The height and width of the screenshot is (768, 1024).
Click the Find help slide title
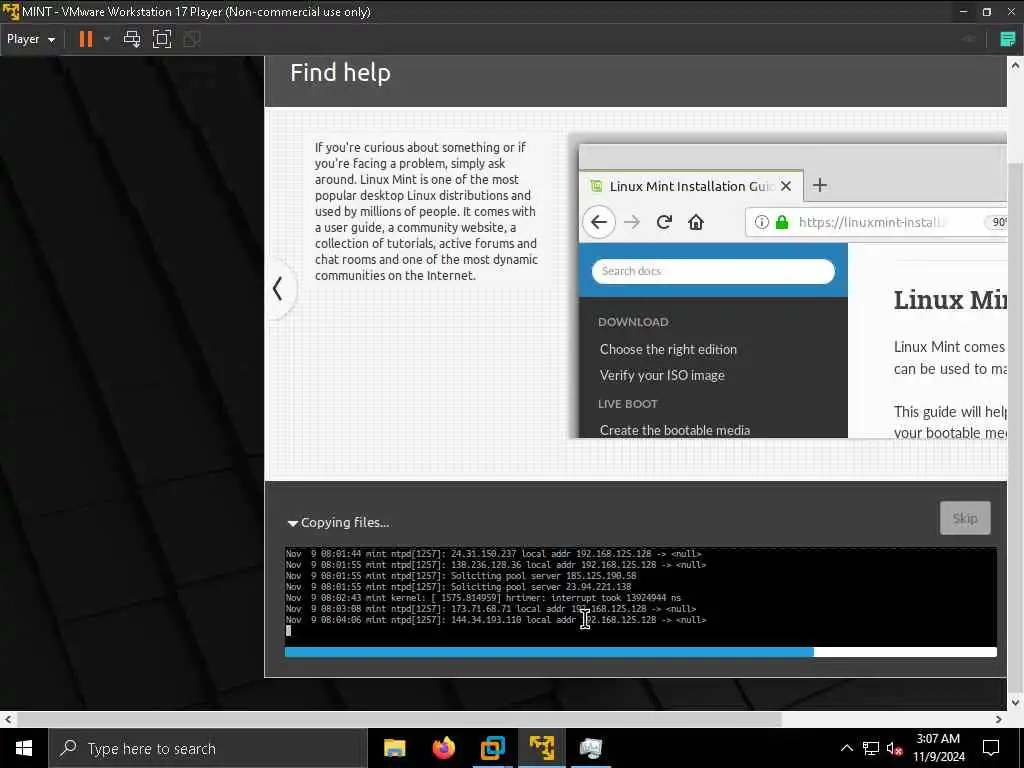point(340,72)
